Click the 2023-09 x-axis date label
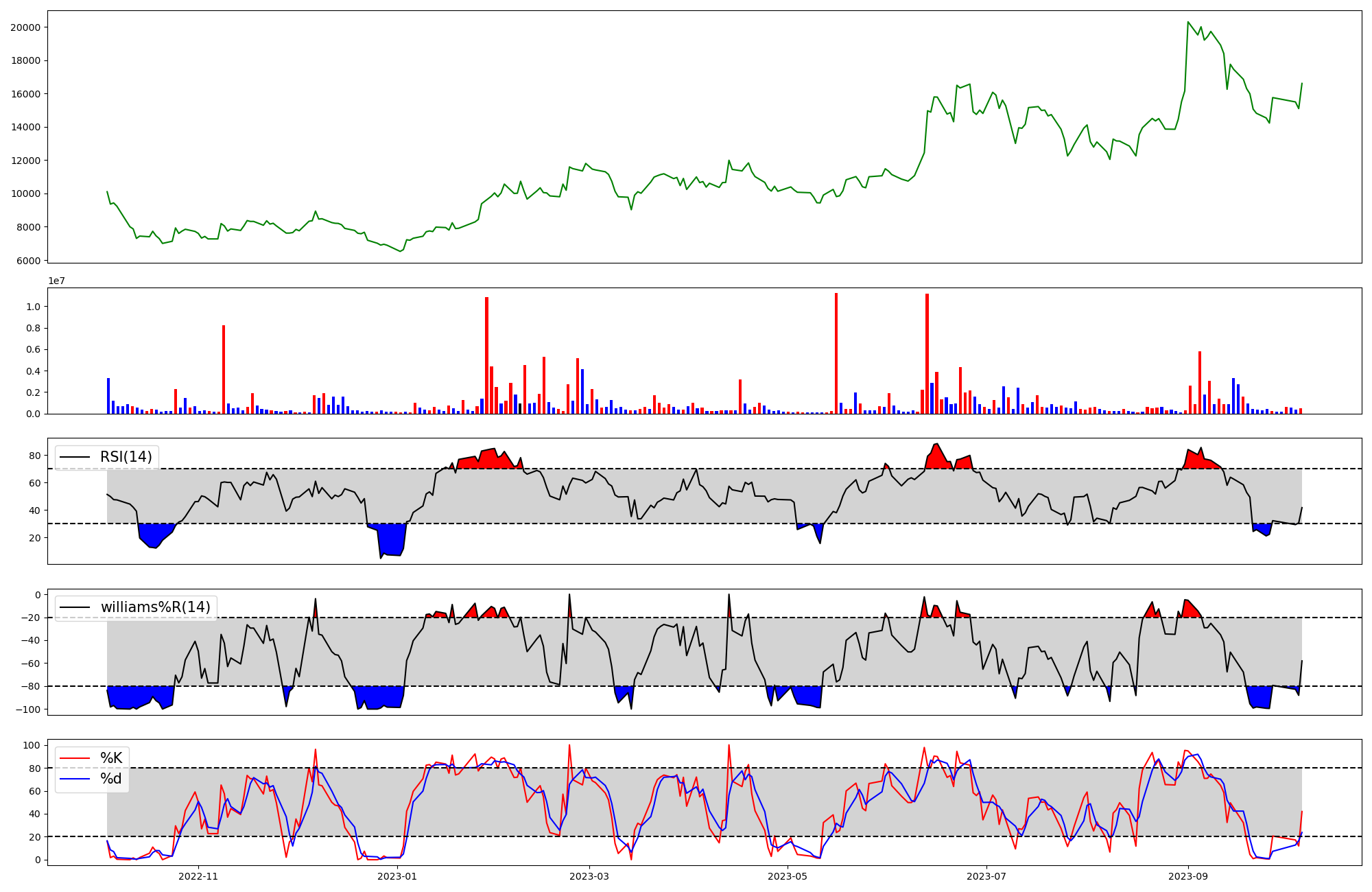Viewport: 1372px width, 892px height. click(x=1187, y=876)
